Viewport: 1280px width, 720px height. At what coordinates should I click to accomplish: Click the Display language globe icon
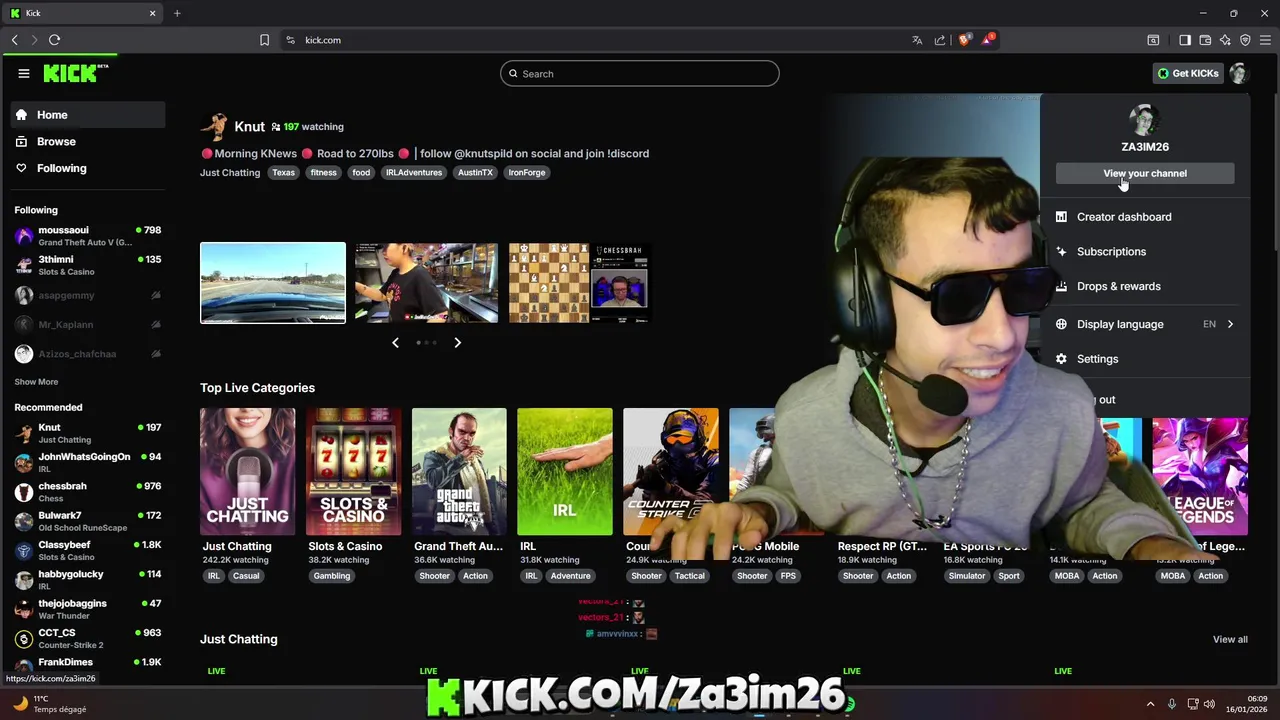[1061, 324]
